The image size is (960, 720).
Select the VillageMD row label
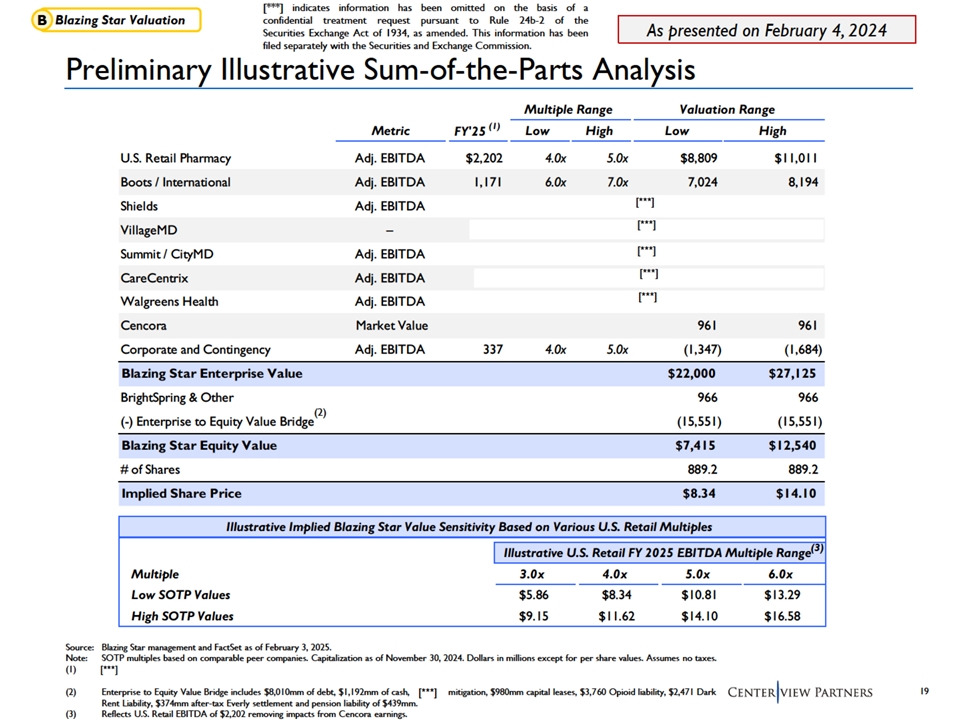point(149,230)
